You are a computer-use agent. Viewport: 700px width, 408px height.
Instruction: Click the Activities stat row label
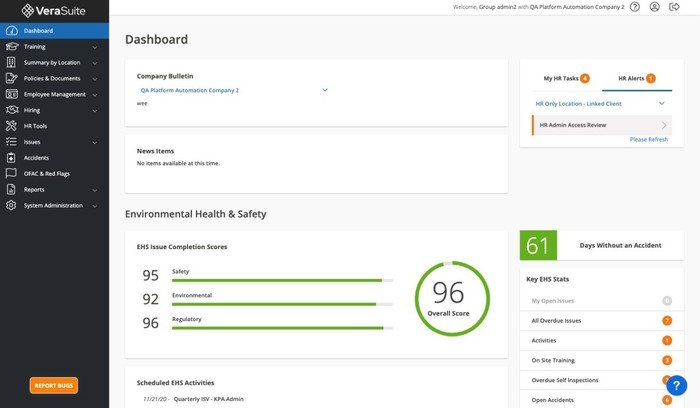click(x=544, y=341)
